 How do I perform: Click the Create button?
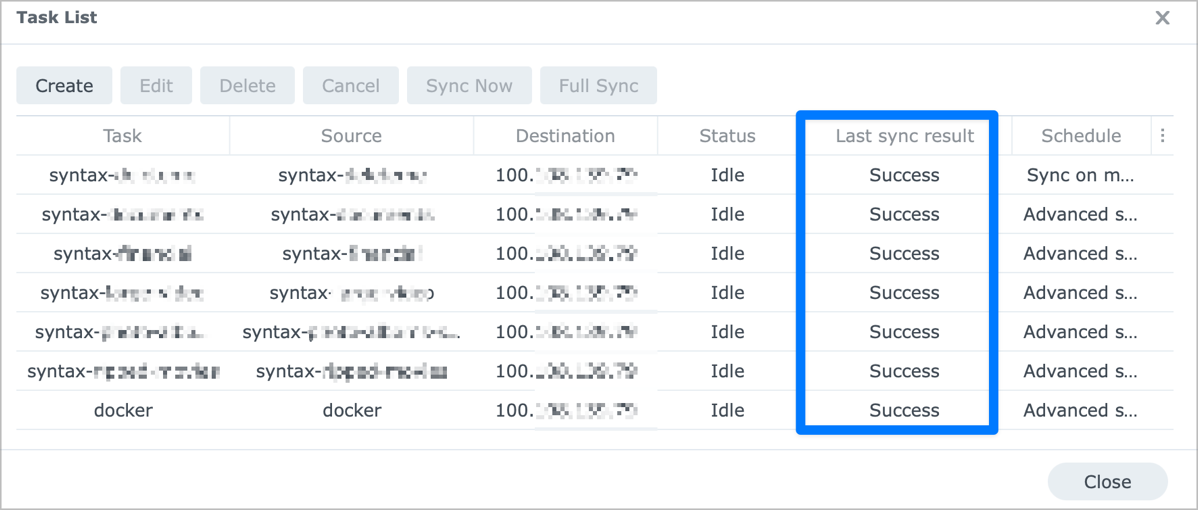[x=64, y=86]
